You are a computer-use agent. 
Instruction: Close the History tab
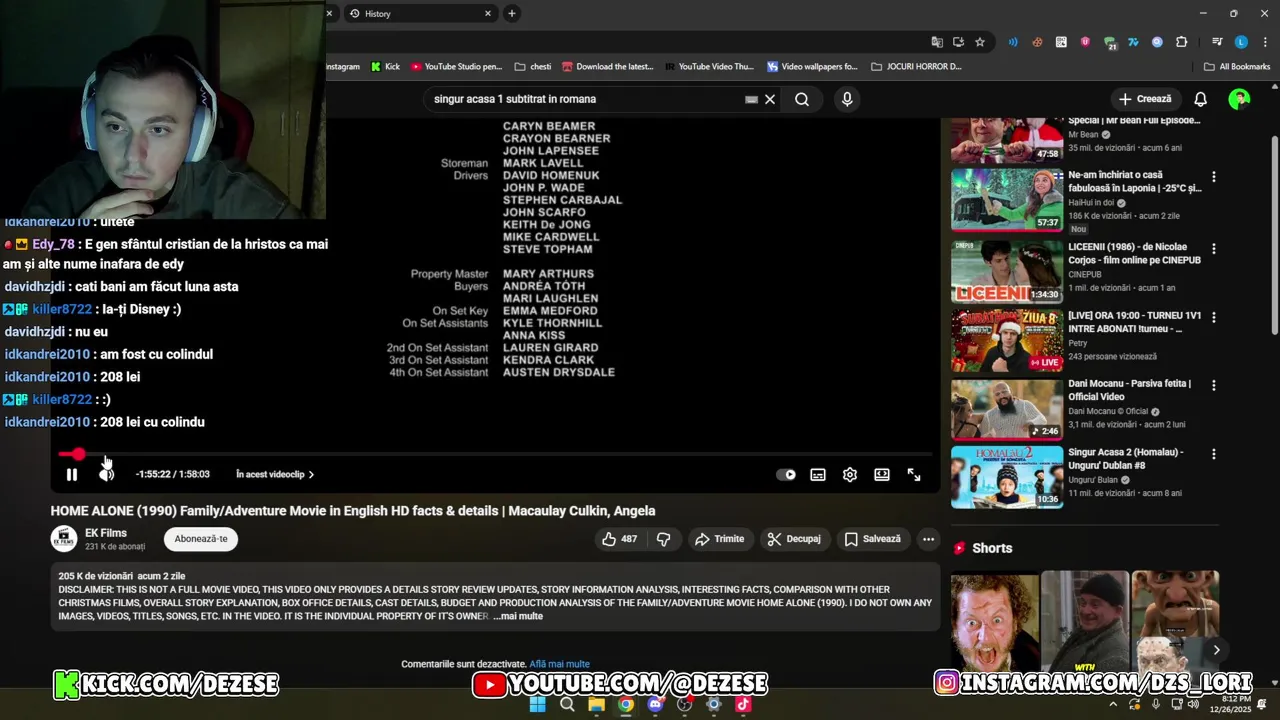488,14
